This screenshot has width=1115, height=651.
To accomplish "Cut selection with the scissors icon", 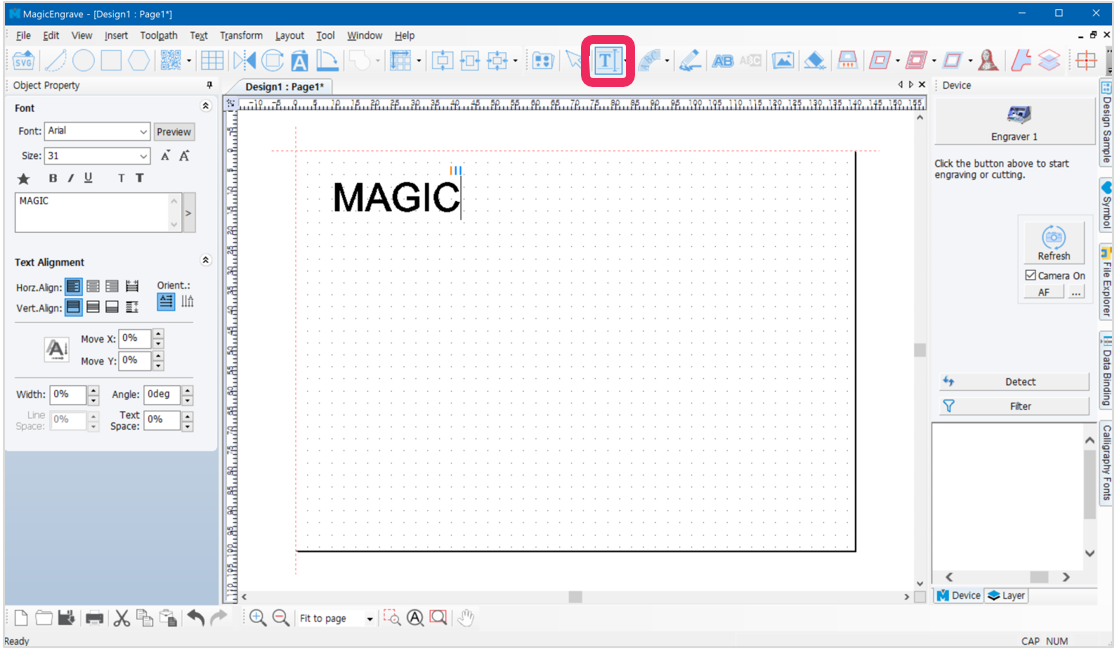I will pos(122,618).
